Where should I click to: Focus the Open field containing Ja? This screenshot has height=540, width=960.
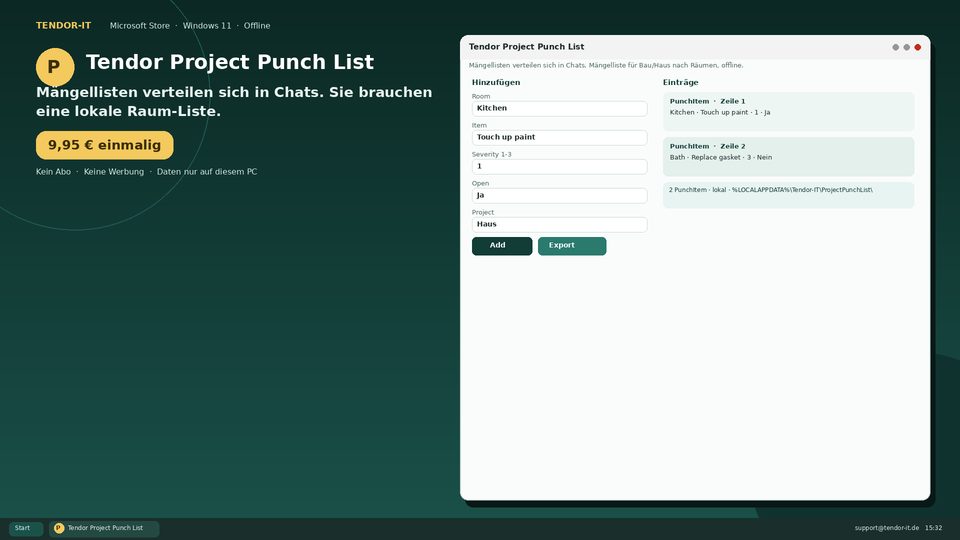tap(559, 195)
